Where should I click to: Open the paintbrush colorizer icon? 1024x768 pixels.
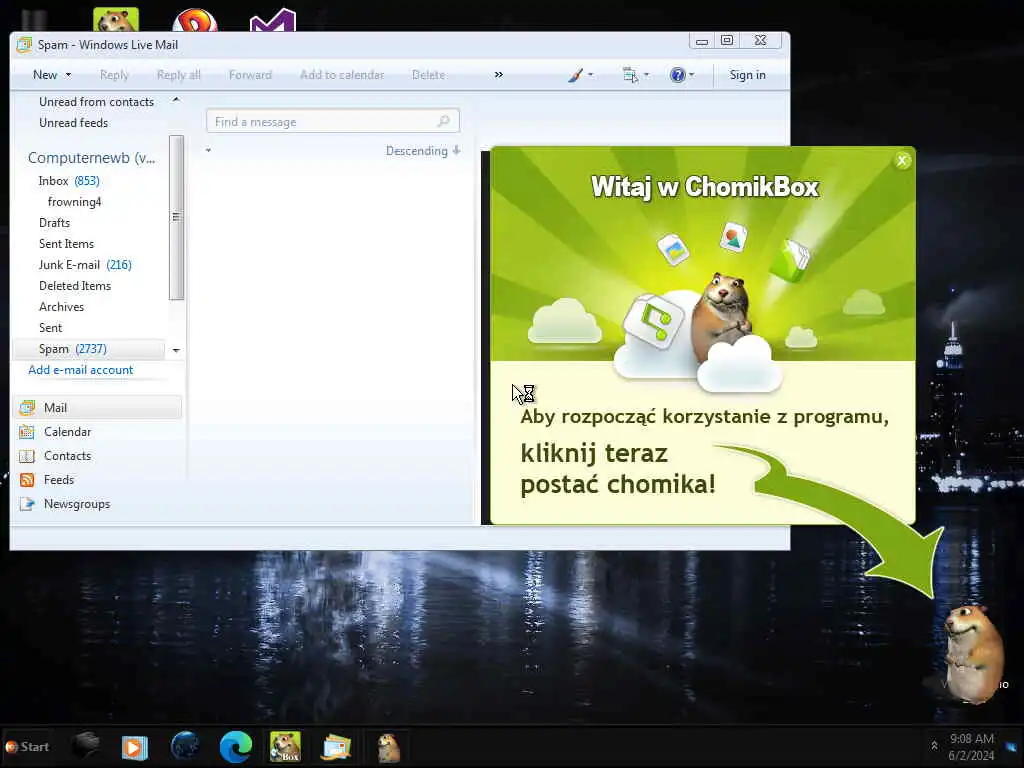click(575, 75)
